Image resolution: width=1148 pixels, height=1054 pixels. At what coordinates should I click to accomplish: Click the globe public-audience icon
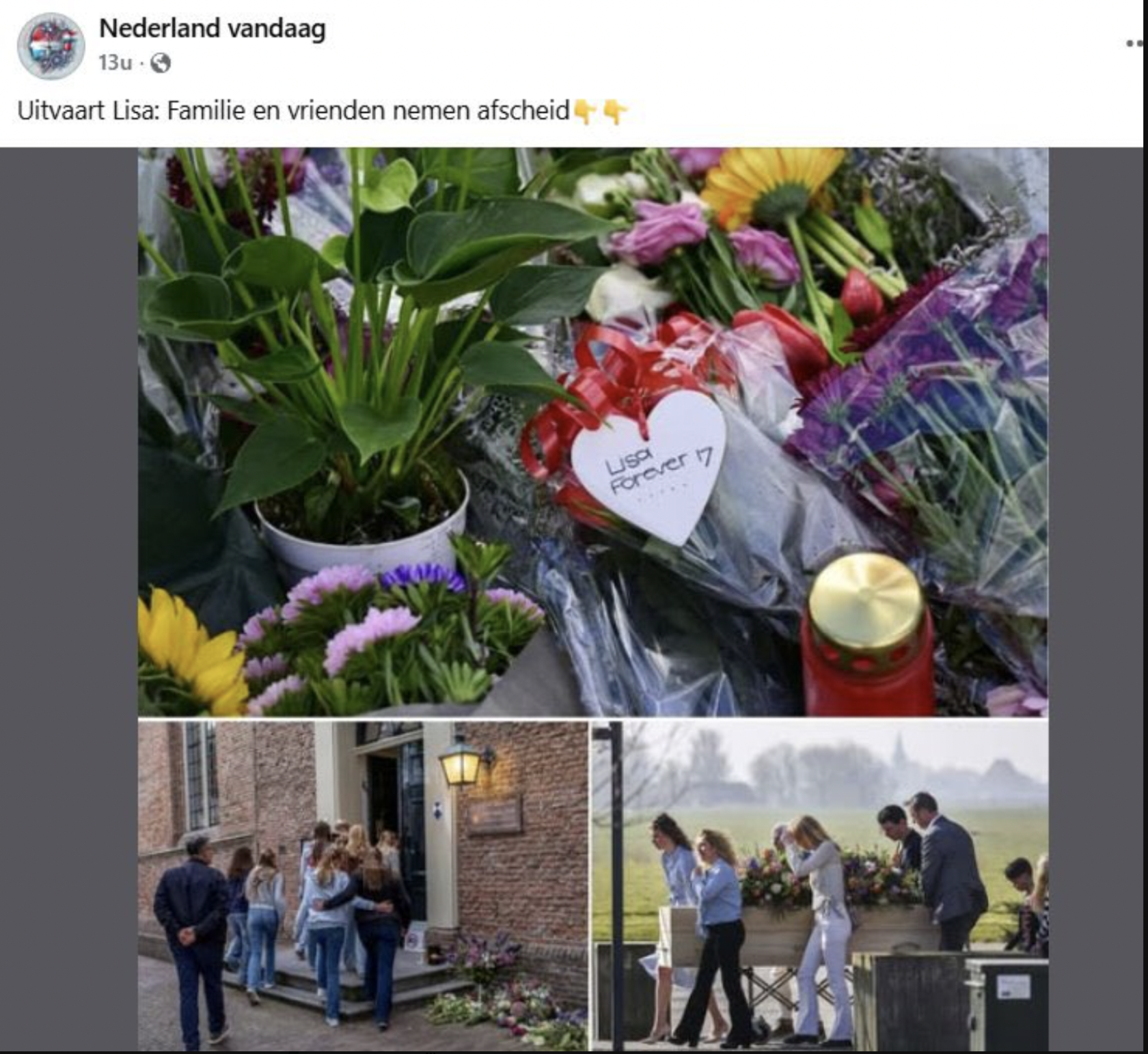[160, 64]
